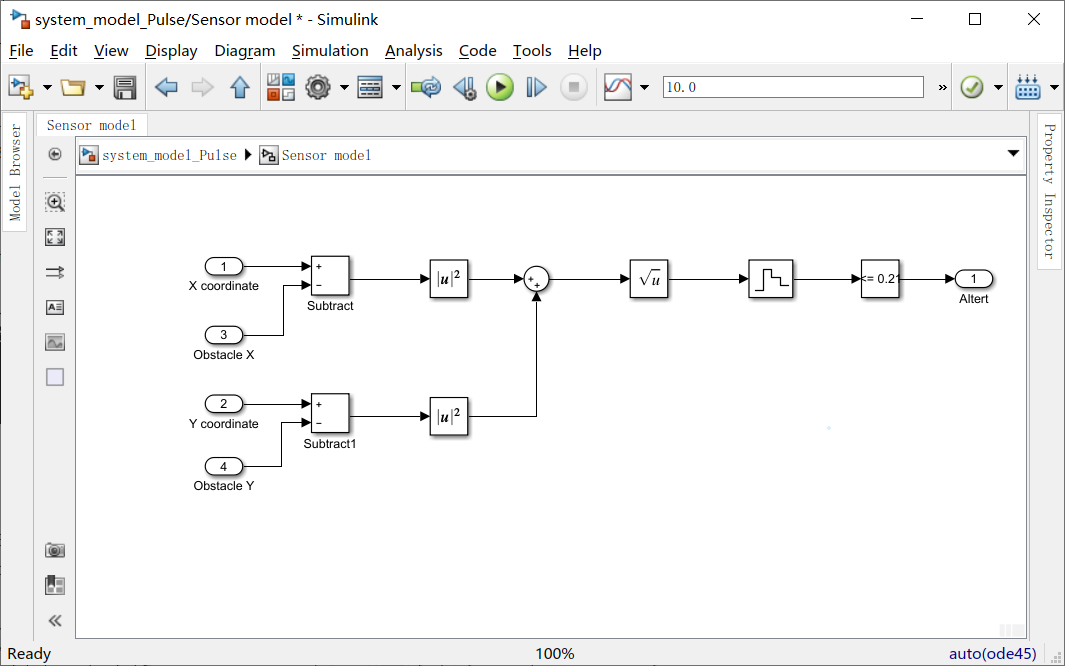Open the New Model dropdown arrow
Viewport: 1065px width, 666px height.
tap(46, 87)
